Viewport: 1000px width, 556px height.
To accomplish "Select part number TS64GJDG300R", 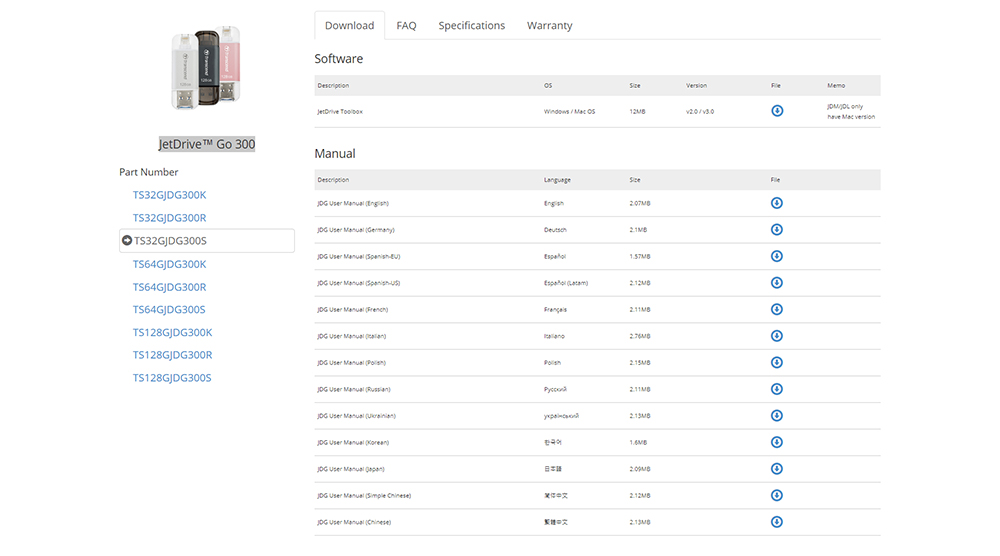I will pos(170,287).
